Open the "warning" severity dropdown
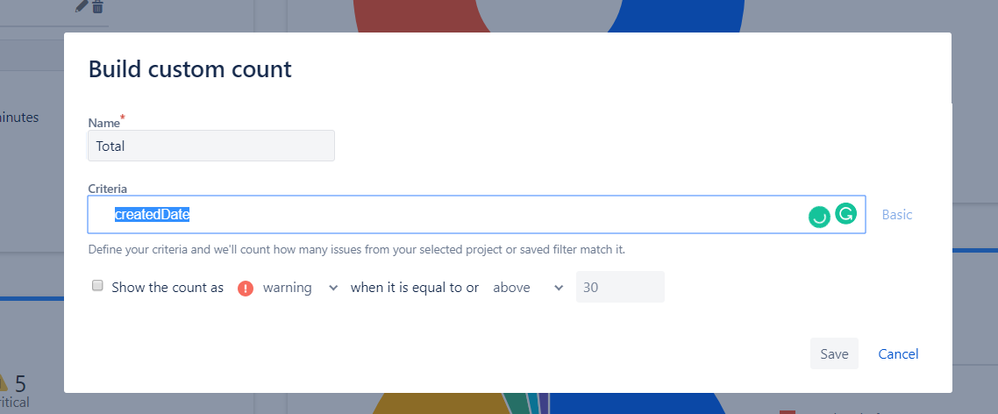 click(299, 288)
